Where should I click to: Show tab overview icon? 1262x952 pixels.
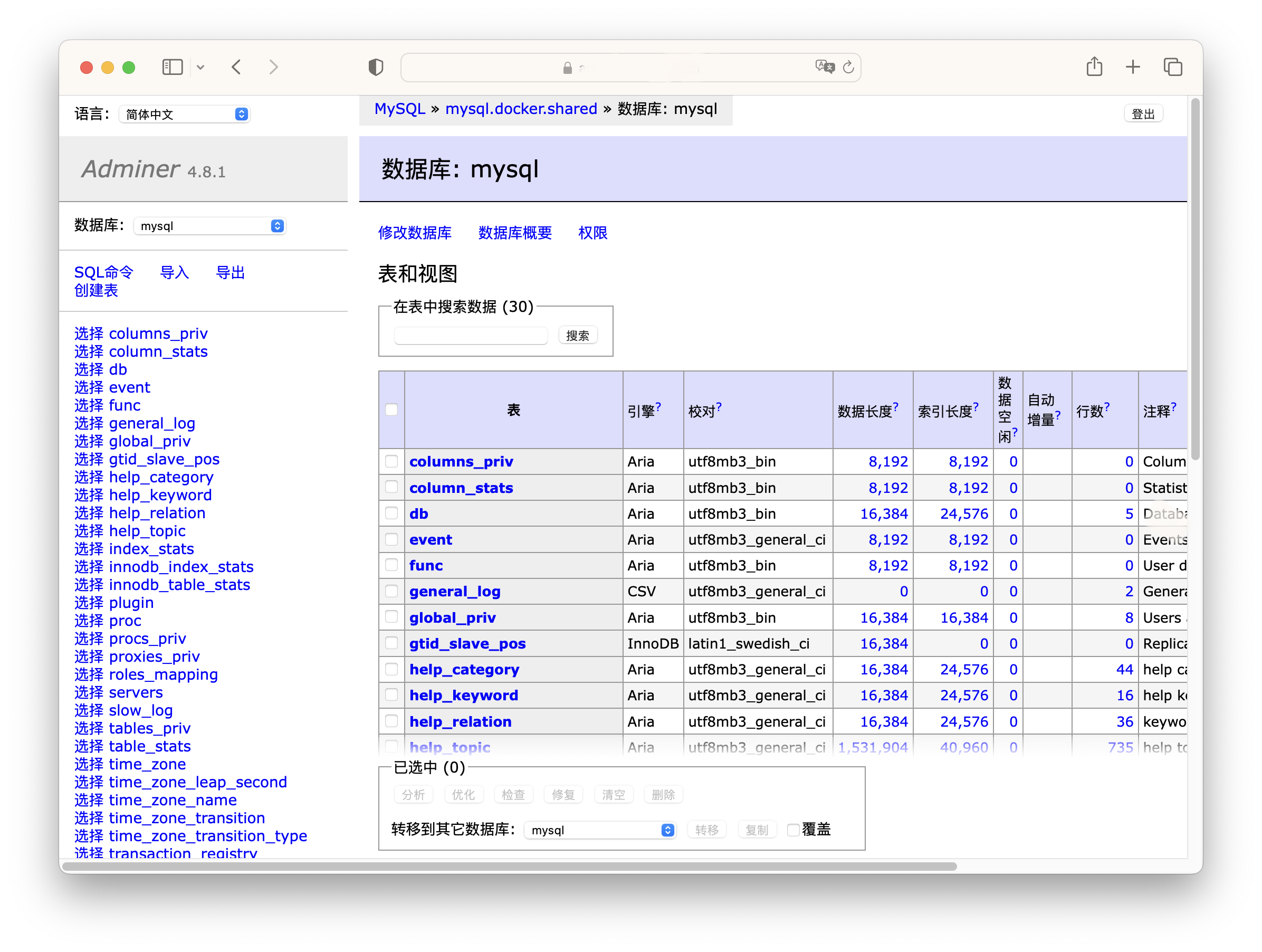1173,68
